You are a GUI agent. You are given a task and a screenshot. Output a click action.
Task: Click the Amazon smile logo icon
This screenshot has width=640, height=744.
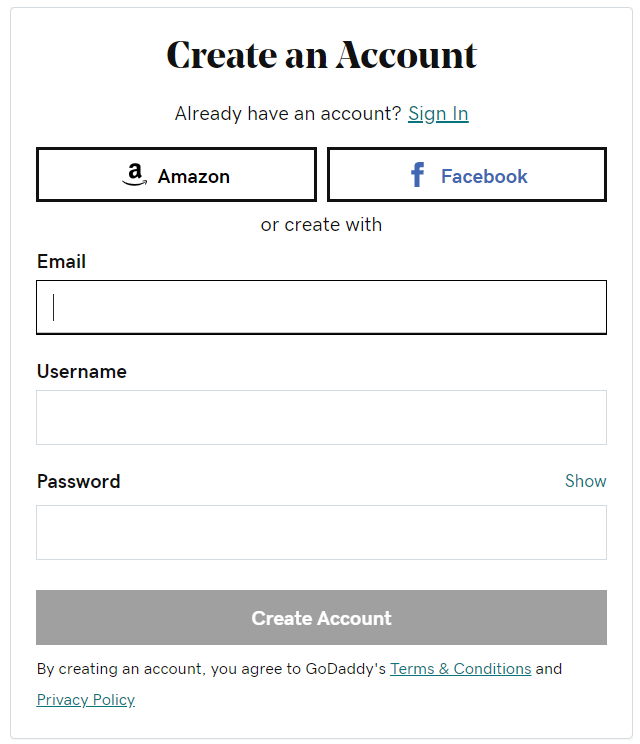135,174
